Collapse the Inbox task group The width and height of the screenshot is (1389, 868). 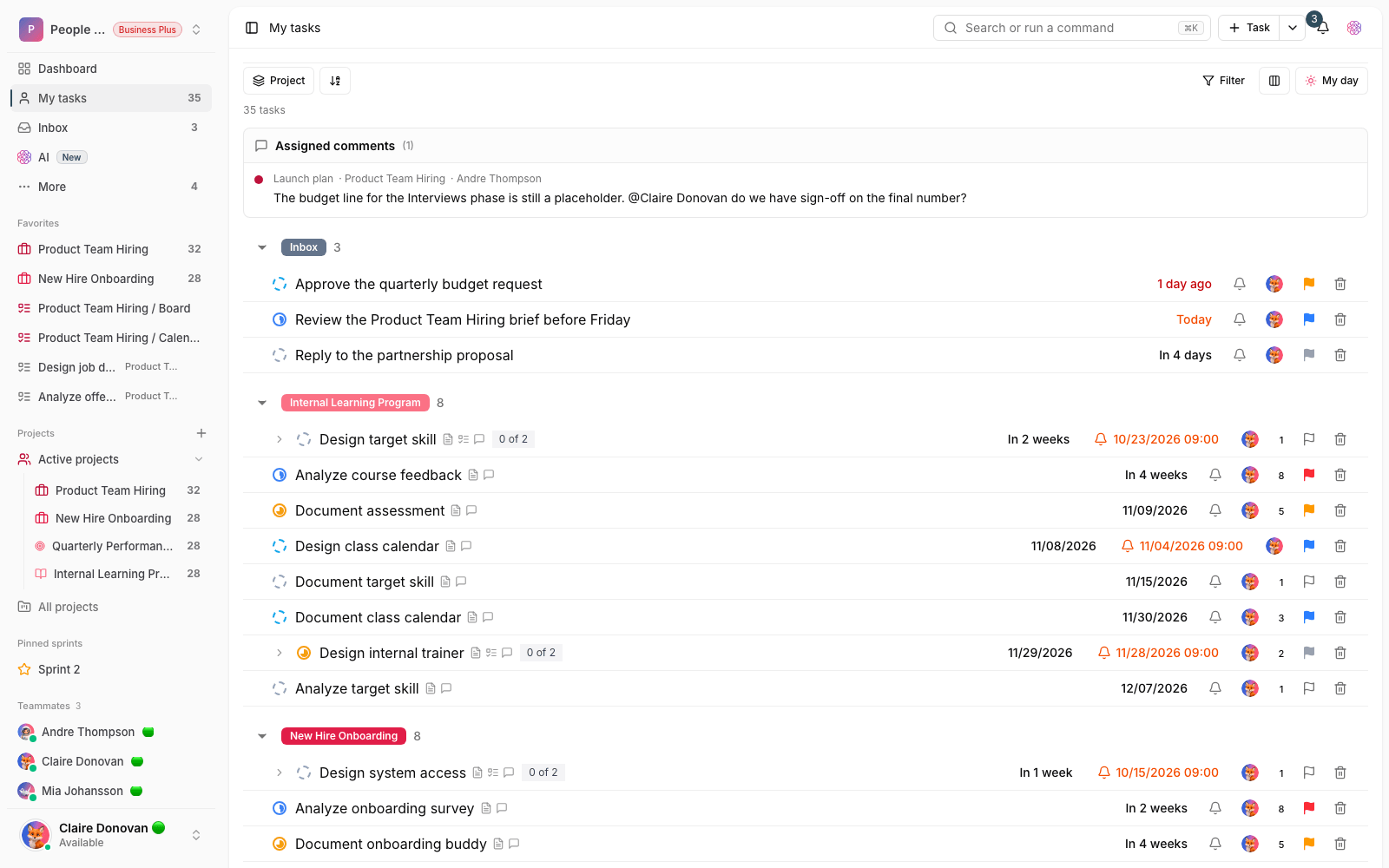coord(262,247)
